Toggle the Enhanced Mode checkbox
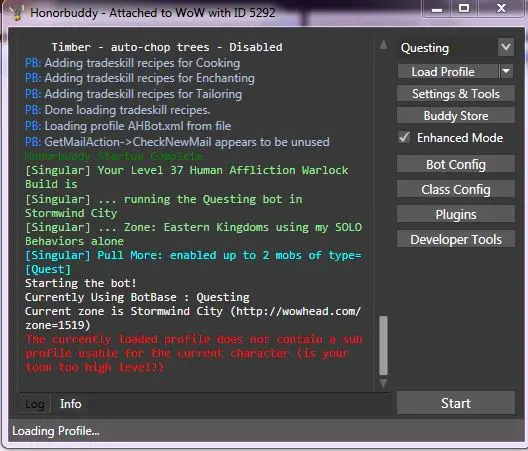This screenshot has height=451, width=528. tap(404, 137)
